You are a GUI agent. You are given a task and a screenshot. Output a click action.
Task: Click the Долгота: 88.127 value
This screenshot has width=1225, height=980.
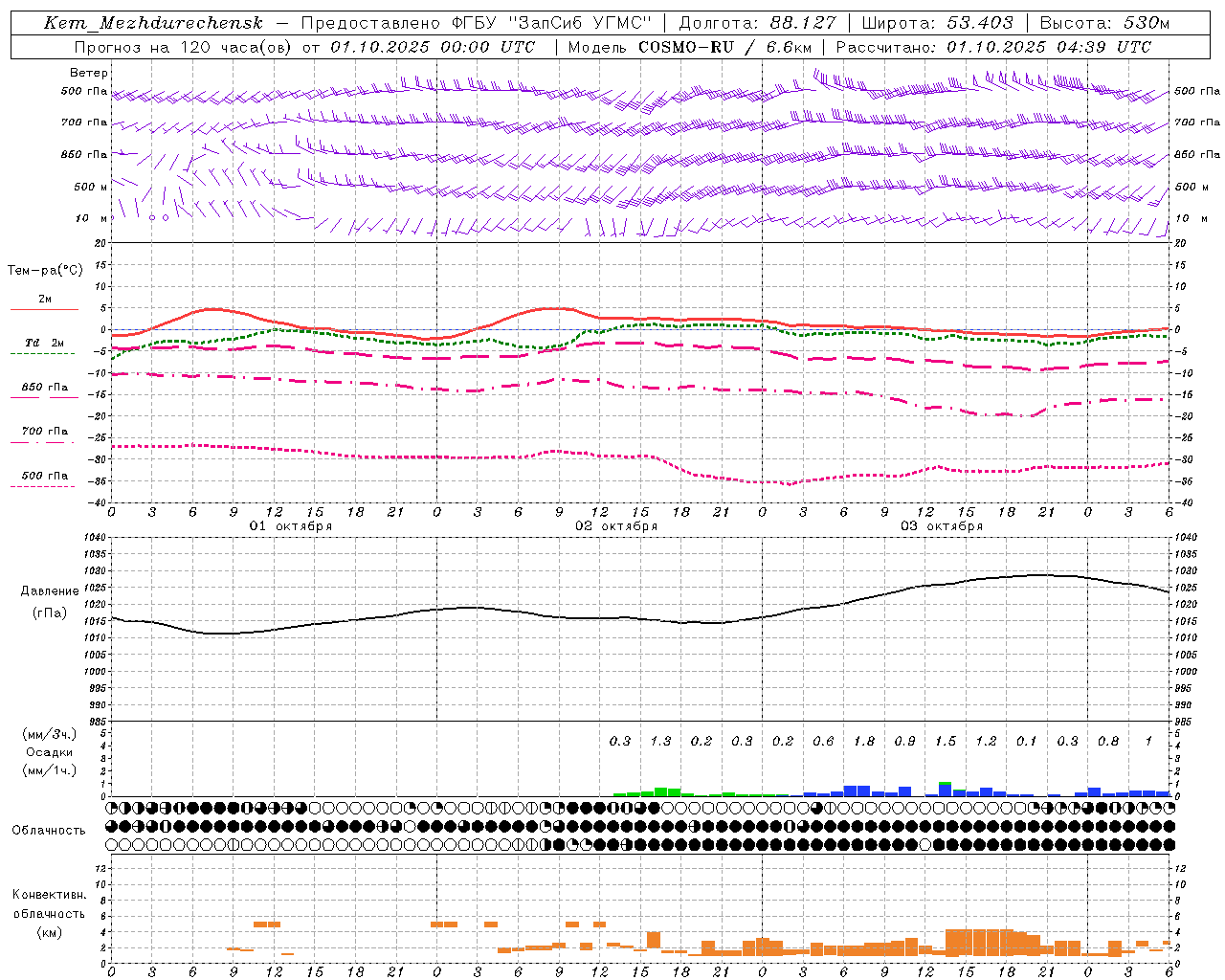coord(757,23)
